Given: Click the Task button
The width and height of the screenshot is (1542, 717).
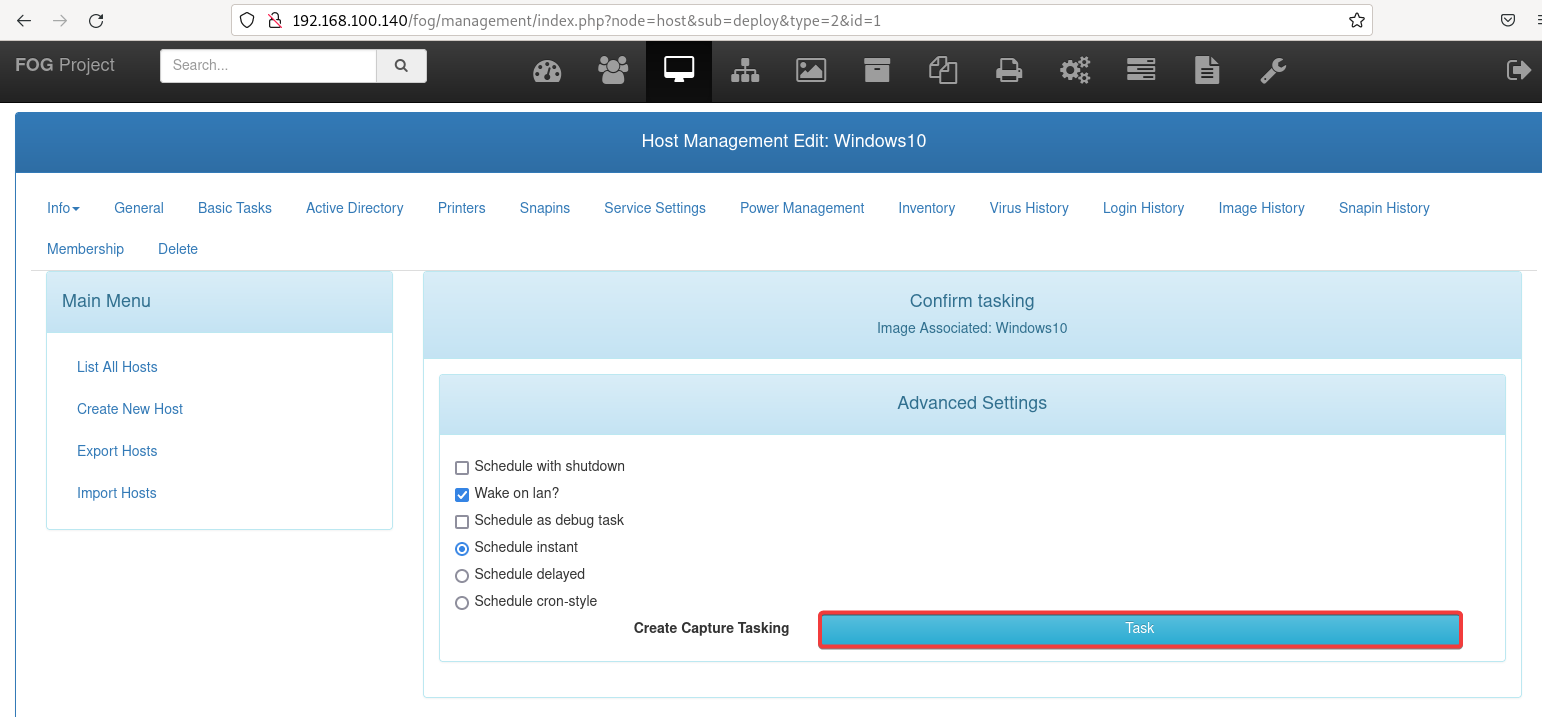Looking at the screenshot, I should pyautogui.click(x=1140, y=629).
